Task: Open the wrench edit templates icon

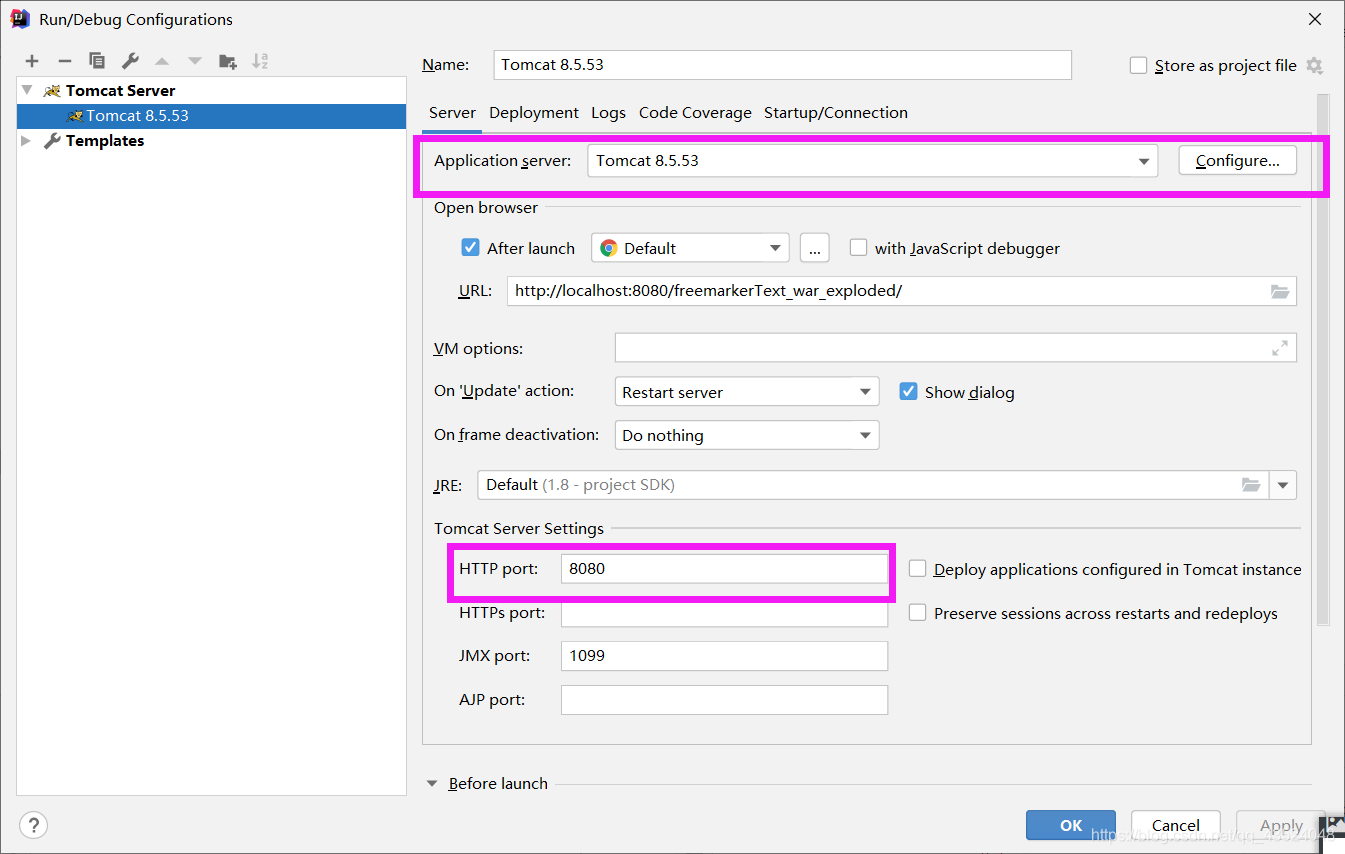Action: point(130,61)
